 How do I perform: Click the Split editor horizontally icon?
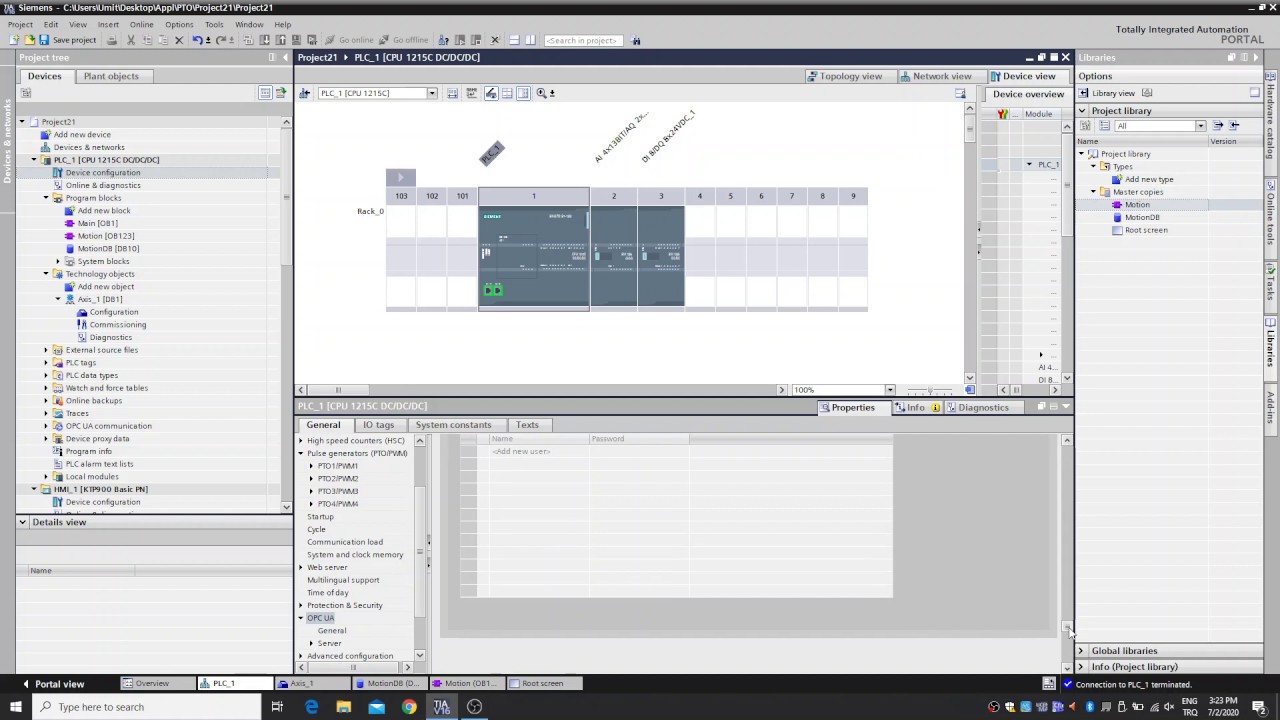pyautogui.click(x=514, y=40)
